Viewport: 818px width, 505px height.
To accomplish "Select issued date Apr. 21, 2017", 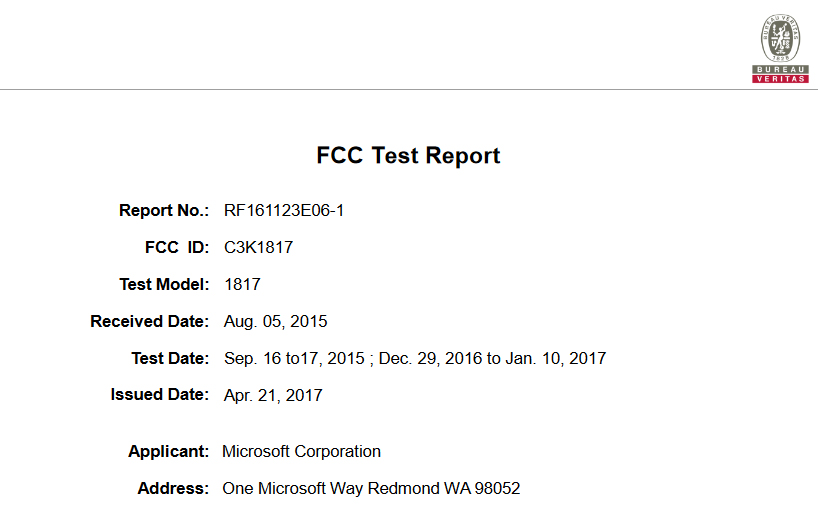I will coord(273,395).
